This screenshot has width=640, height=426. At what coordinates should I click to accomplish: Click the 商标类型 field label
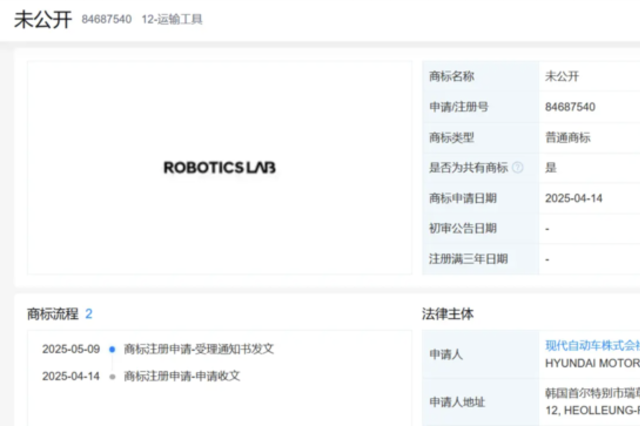(451, 138)
